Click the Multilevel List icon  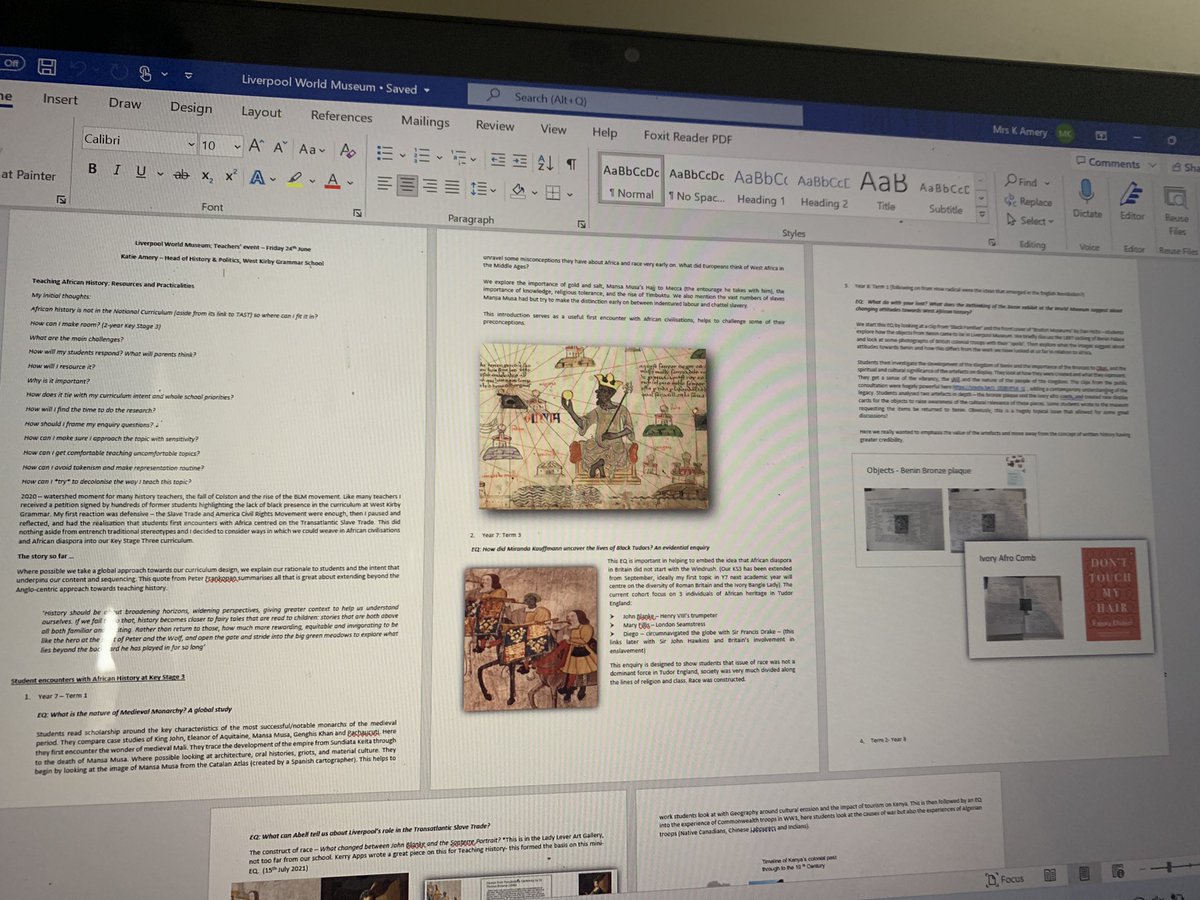(460, 157)
